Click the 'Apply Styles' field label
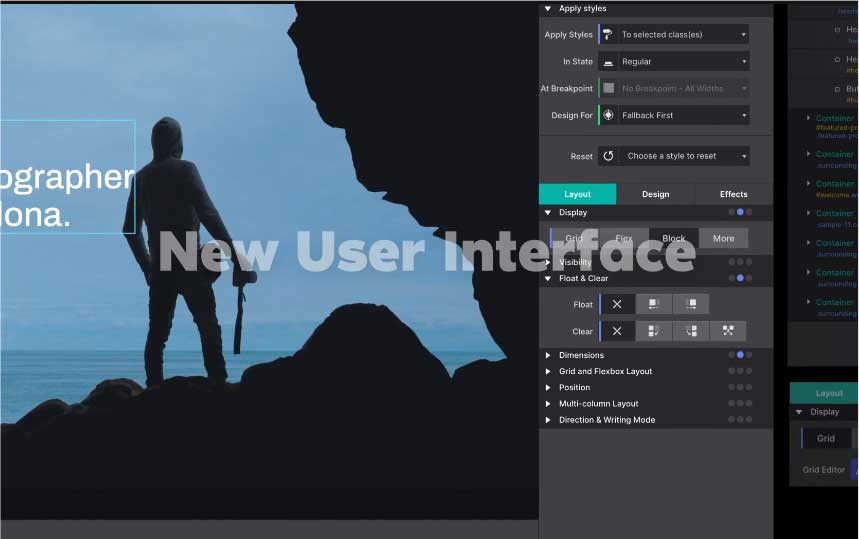This screenshot has width=859, height=539. coord(568,35)
